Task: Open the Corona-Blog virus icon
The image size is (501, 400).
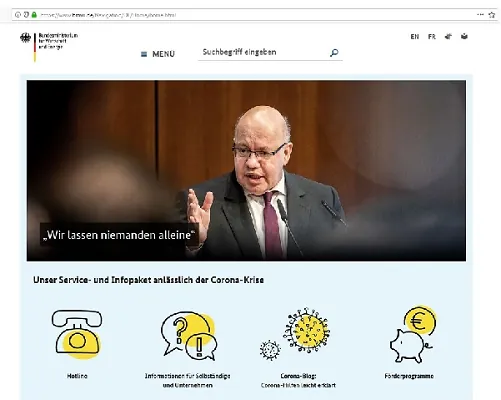Action: pos(295,334)
